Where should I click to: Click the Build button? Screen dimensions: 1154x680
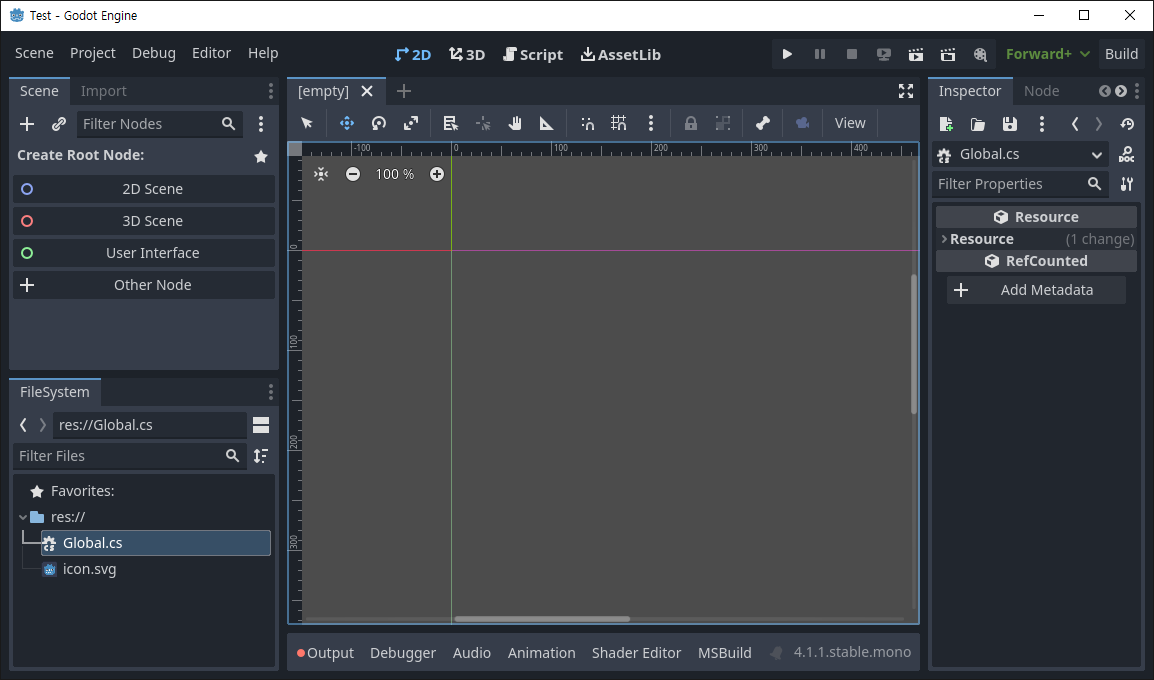point(1121,54)
